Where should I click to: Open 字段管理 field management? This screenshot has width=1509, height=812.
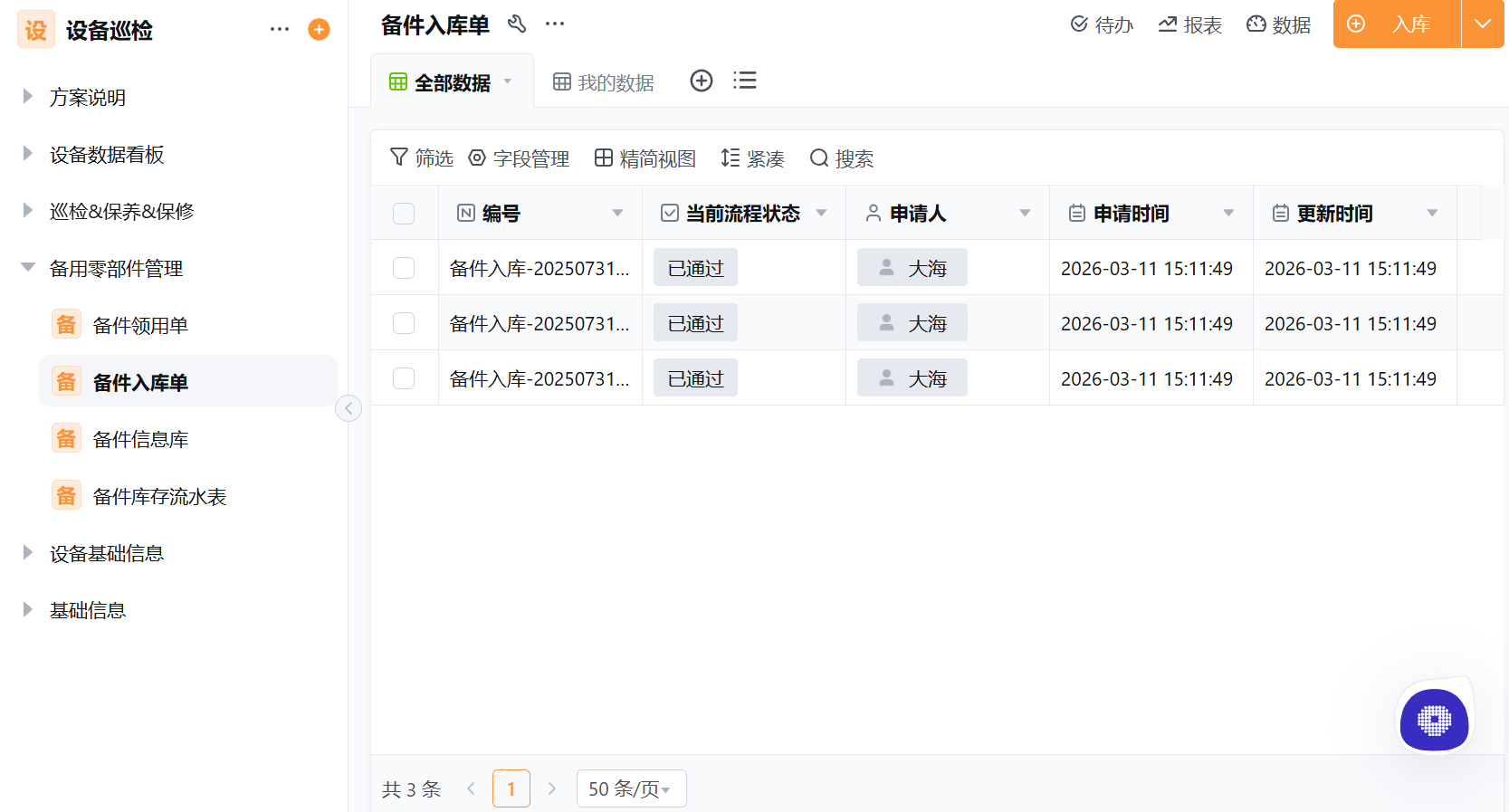pyautogui.click(x=519, y=158)
